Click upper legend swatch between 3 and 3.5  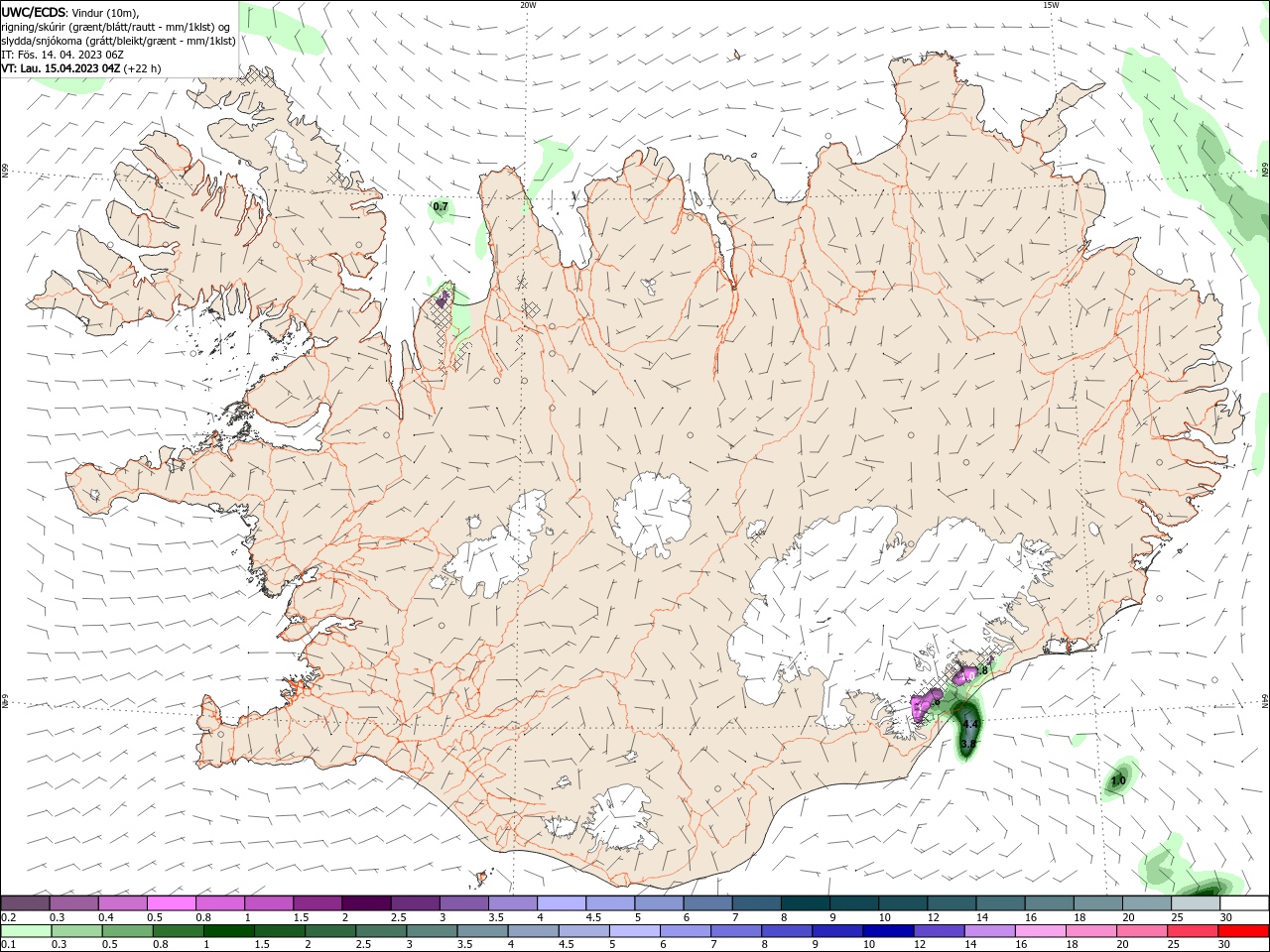click(x=463, y=903)
